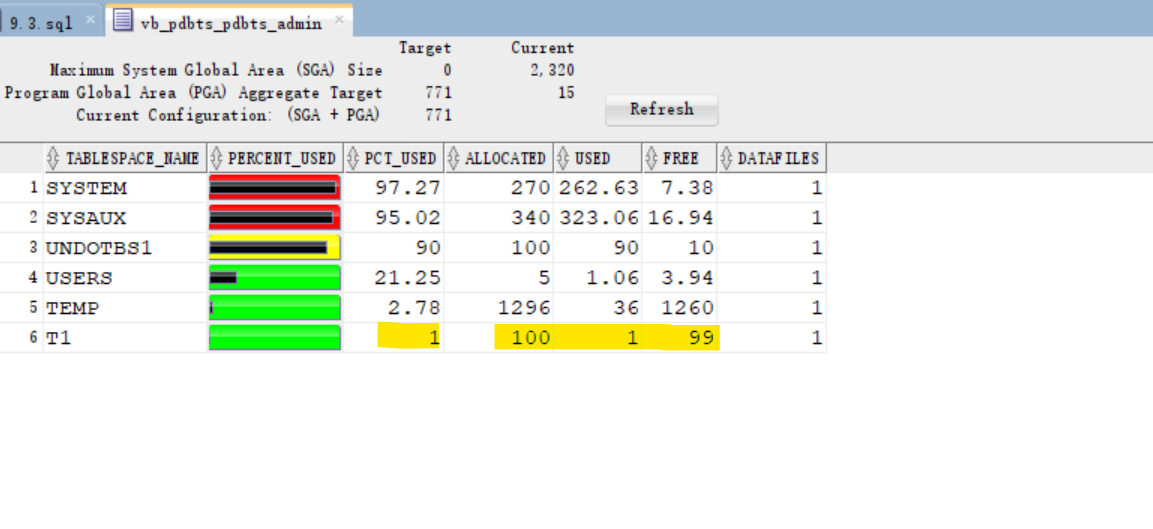Select the SYSAUX tablespace name cell
Screen dimensions: 1153x529
(x=125, y=219)
